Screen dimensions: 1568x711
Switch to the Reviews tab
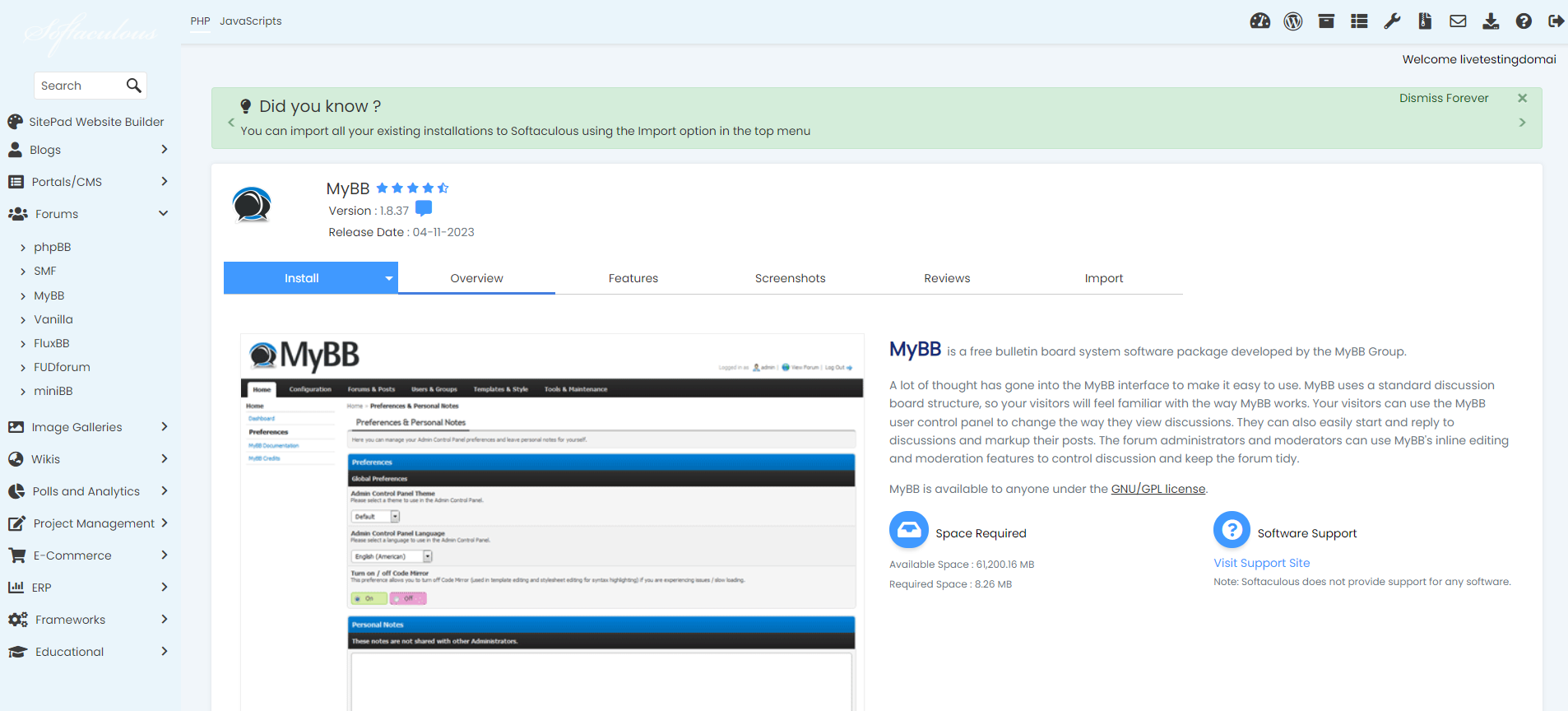(947, 278)
